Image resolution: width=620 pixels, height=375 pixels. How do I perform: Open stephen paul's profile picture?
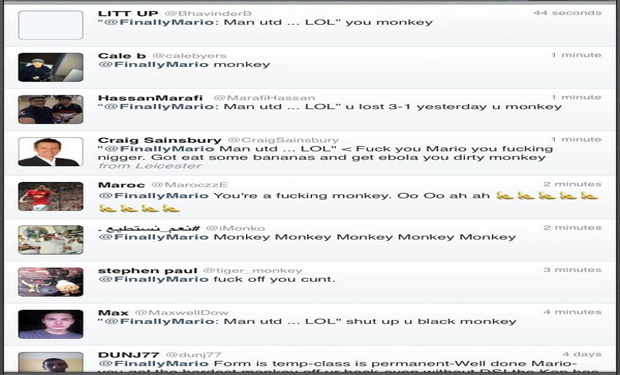click(x=51, y=282)
